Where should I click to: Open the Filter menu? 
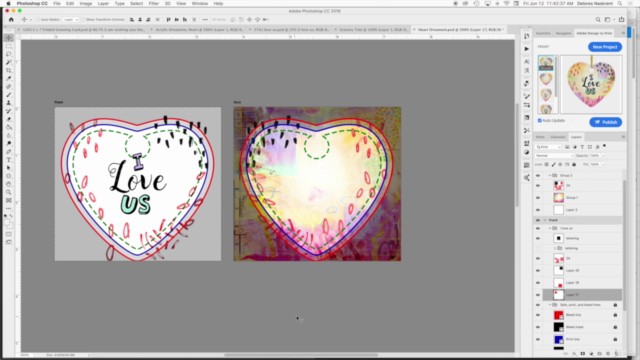click(x=153, y=3)
